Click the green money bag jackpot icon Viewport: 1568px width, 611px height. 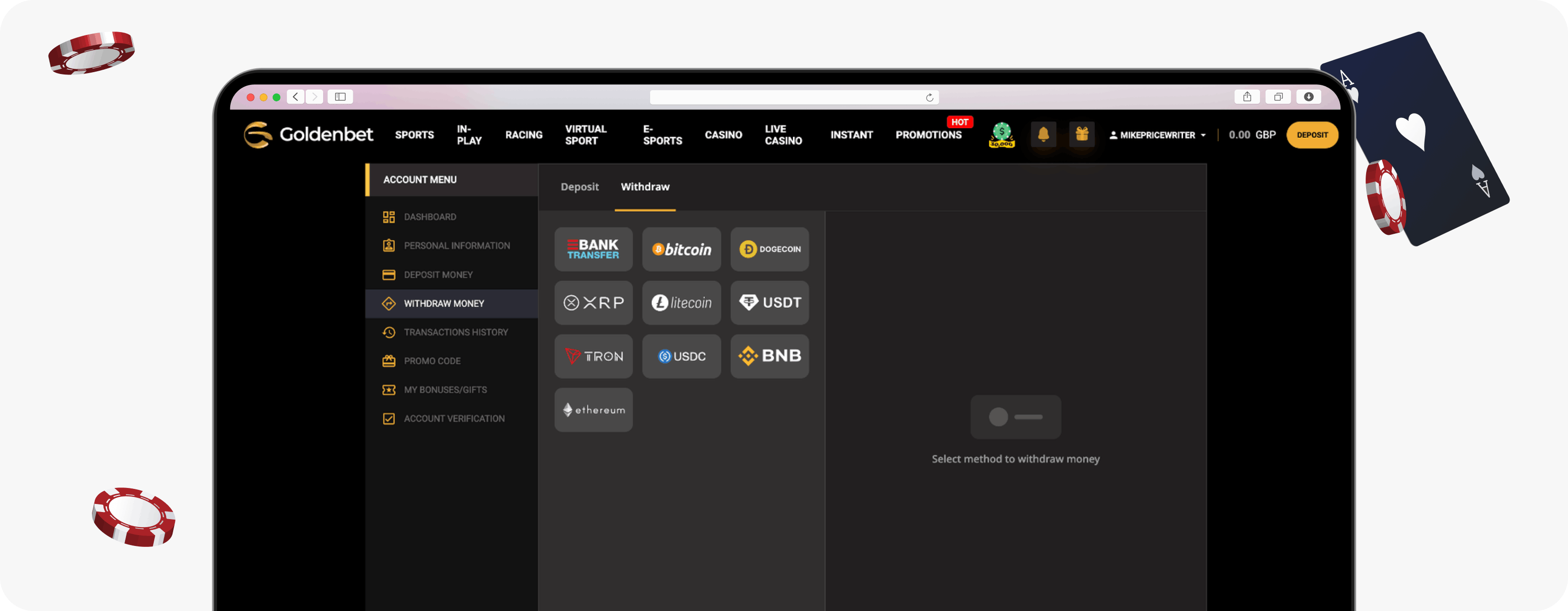coord(1001,134)
